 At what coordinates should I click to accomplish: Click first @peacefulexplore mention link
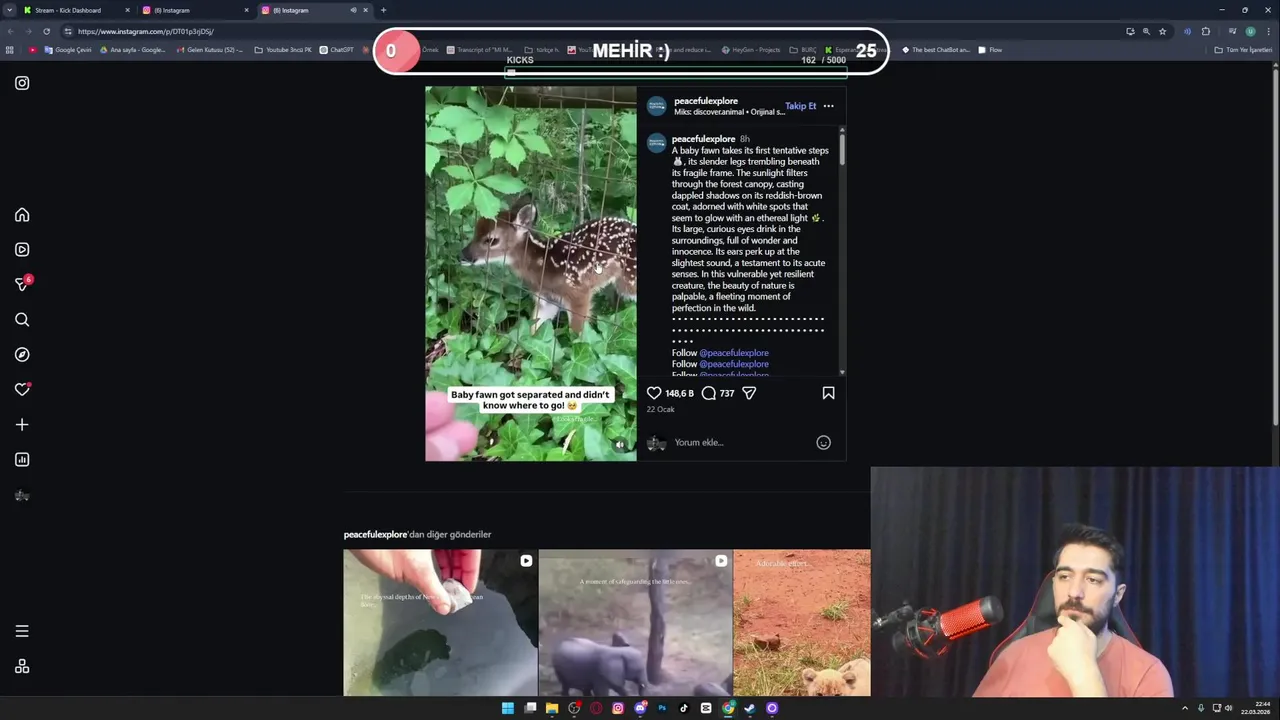click(x=734, y=353)
